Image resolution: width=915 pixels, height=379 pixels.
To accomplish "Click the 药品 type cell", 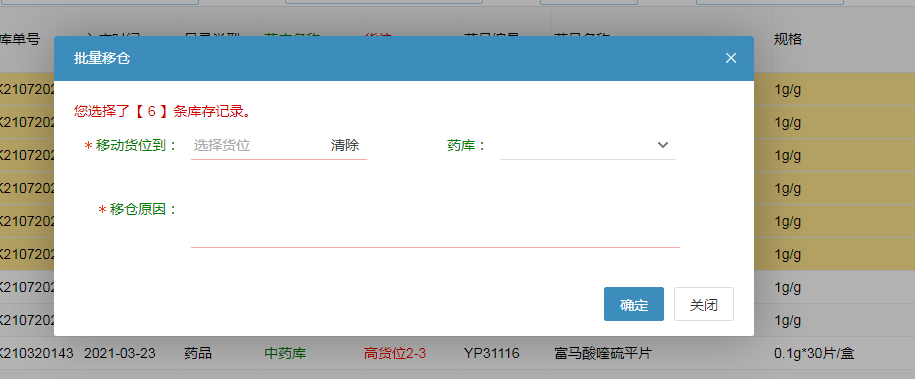I will click(x=198, y=353).
